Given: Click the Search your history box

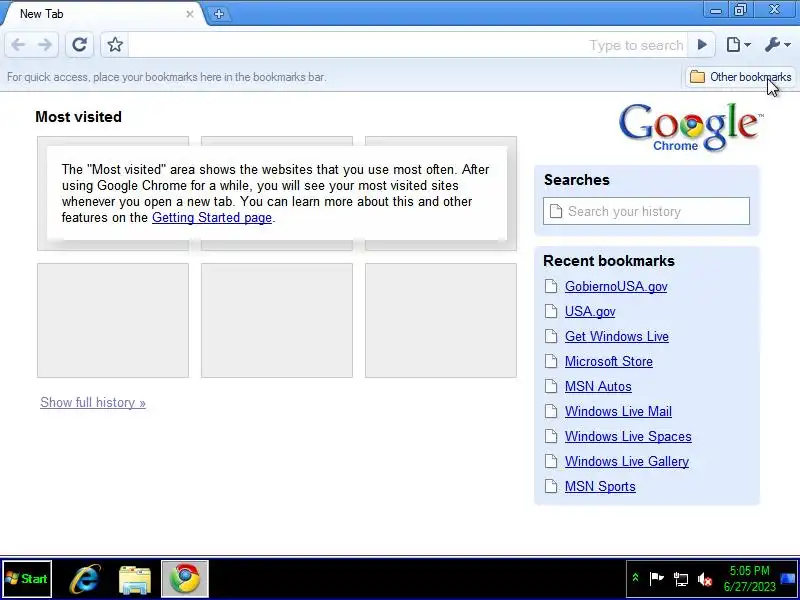Looking at the screenshot, I should point(646,211).
